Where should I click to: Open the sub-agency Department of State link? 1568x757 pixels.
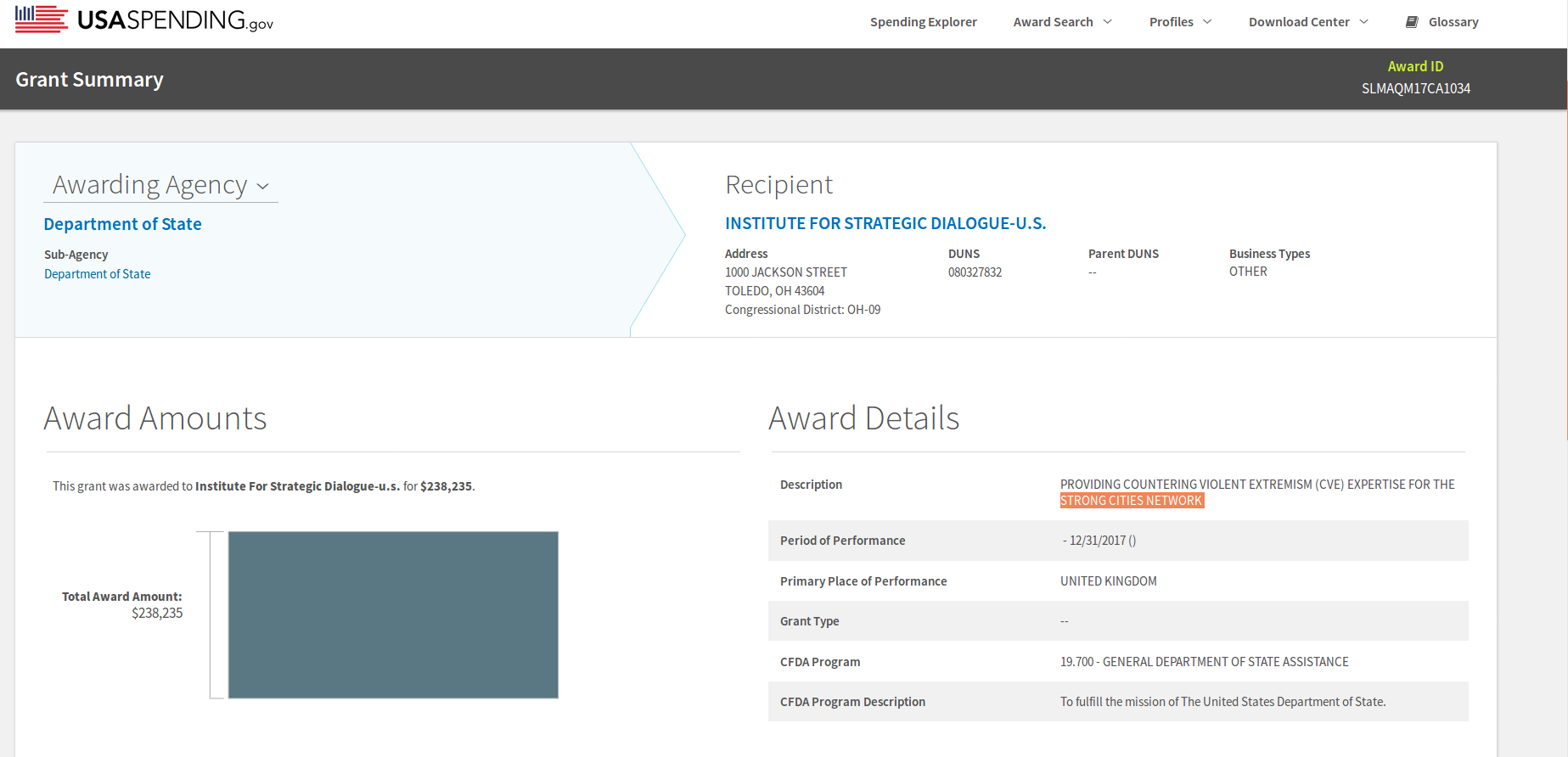click(x=97, y=274)
